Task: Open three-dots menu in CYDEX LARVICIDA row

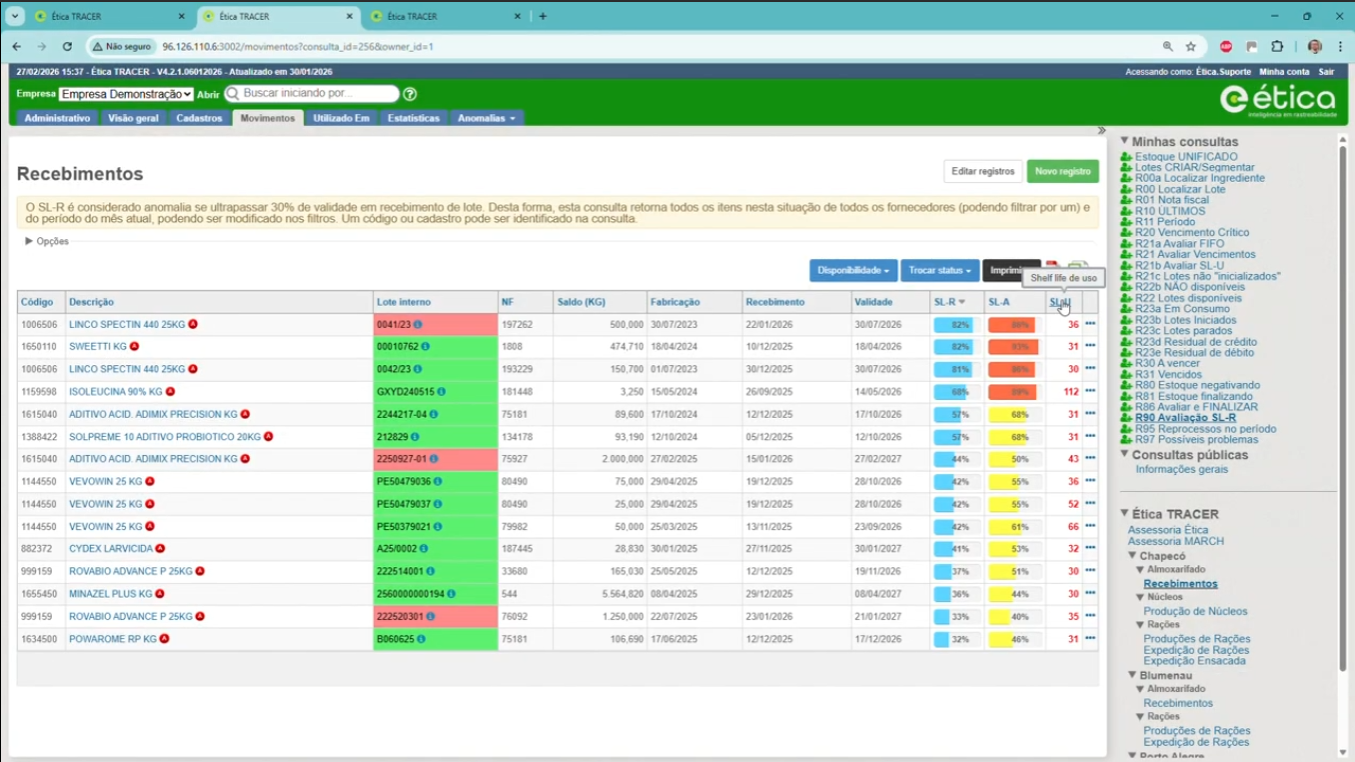Action: click(1090, 548)
